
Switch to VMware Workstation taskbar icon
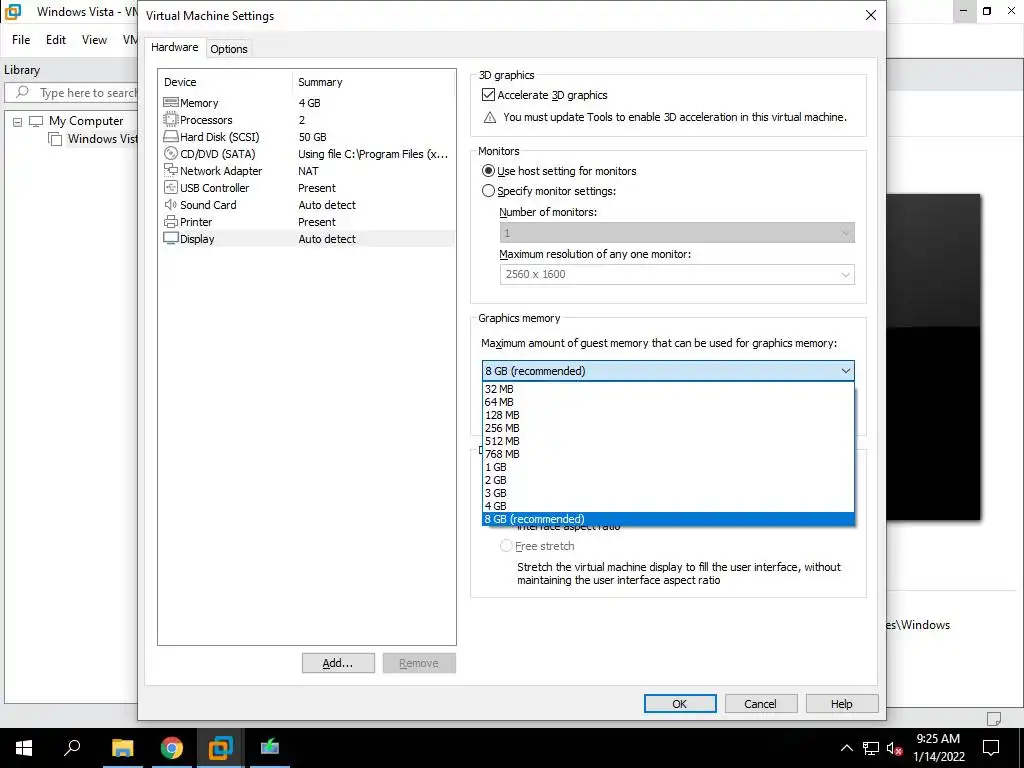(221, 748)
